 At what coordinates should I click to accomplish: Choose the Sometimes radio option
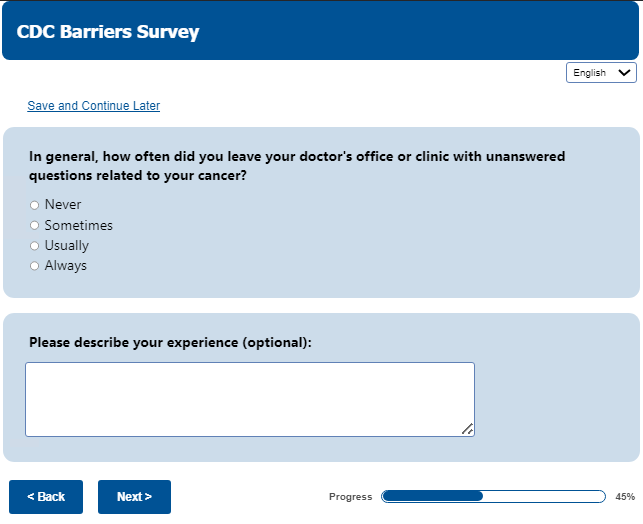click(x=35, y=226)
